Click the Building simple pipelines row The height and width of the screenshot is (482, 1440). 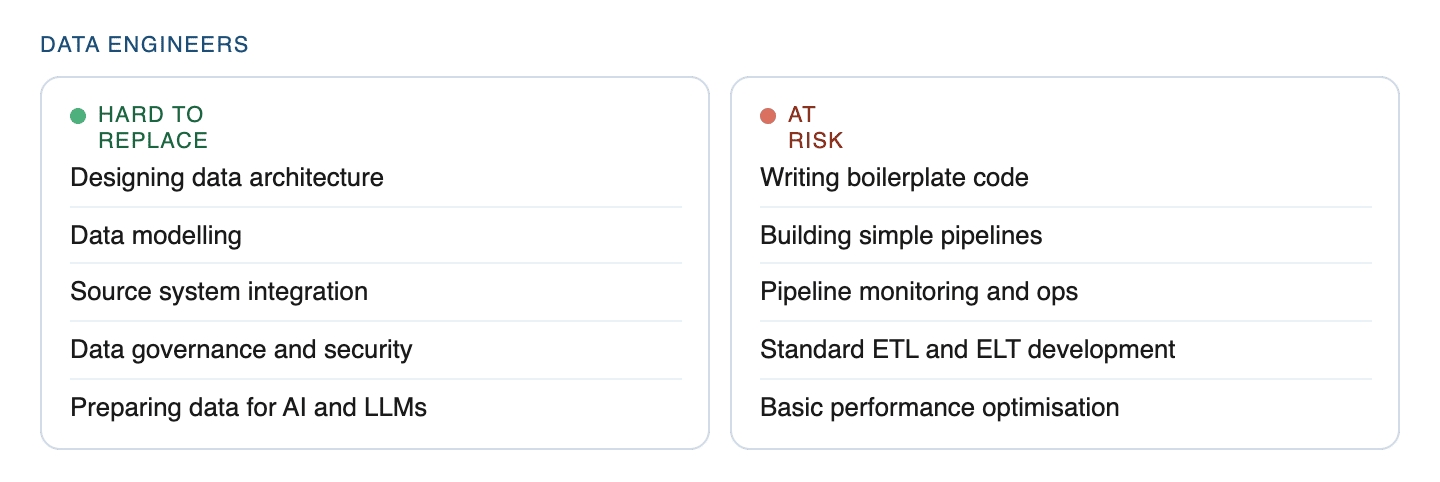[x=901, y=236]
